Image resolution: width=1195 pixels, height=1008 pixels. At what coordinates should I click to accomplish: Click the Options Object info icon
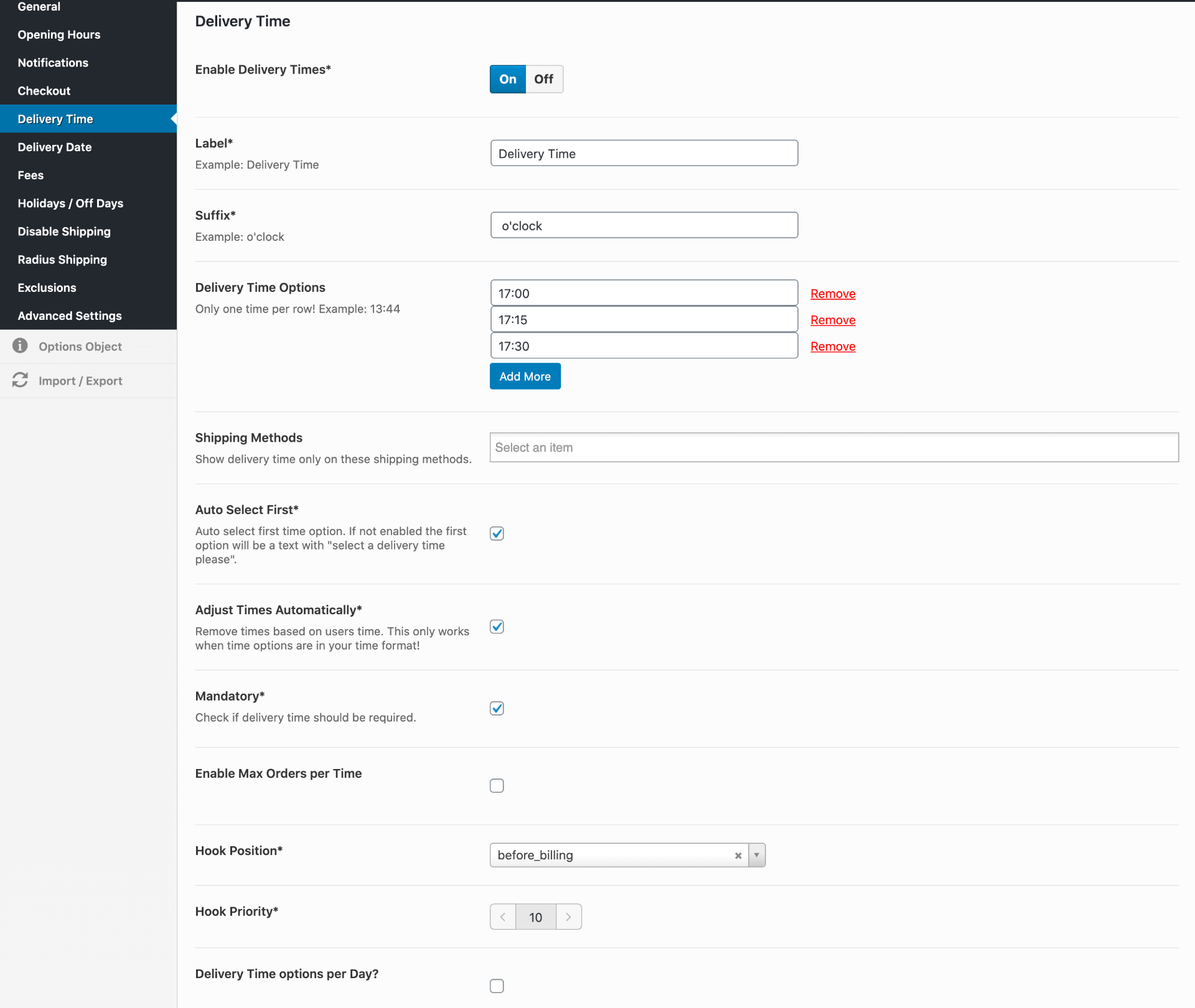coord(20,345)
